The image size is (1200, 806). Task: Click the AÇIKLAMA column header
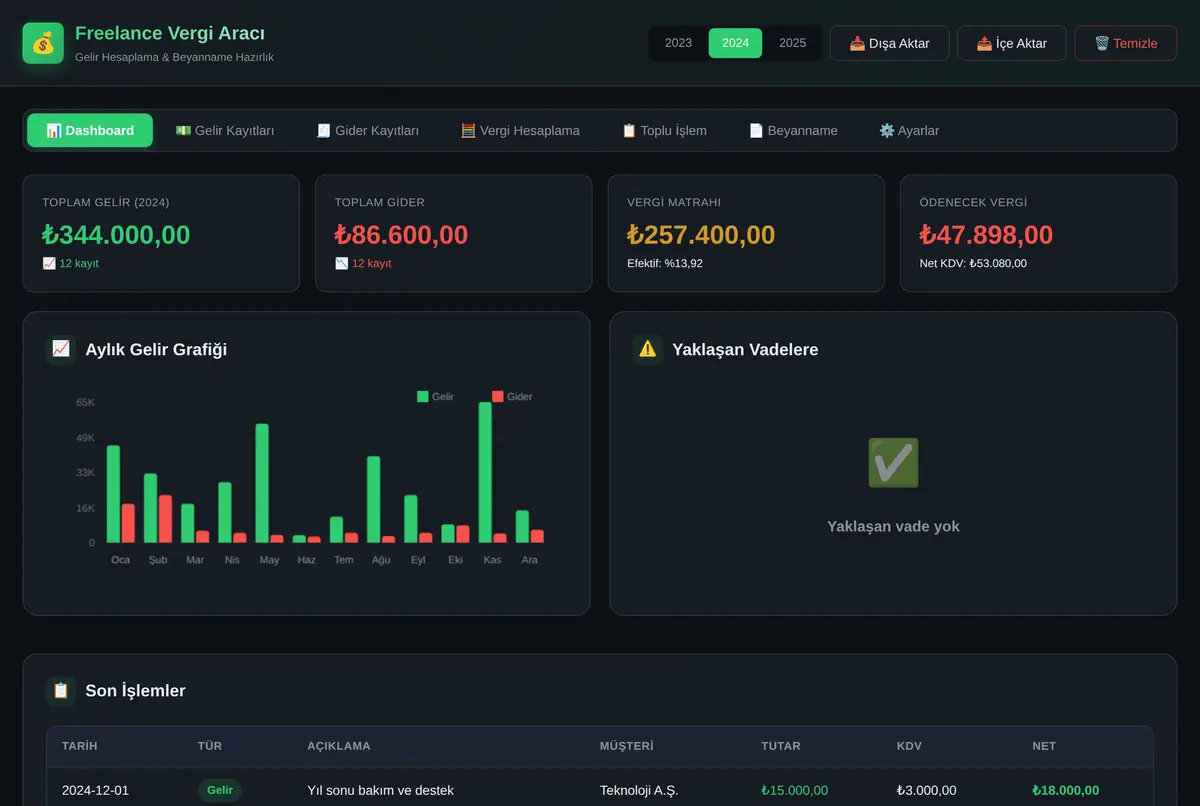pyautogui.click(x=339, y=746)
